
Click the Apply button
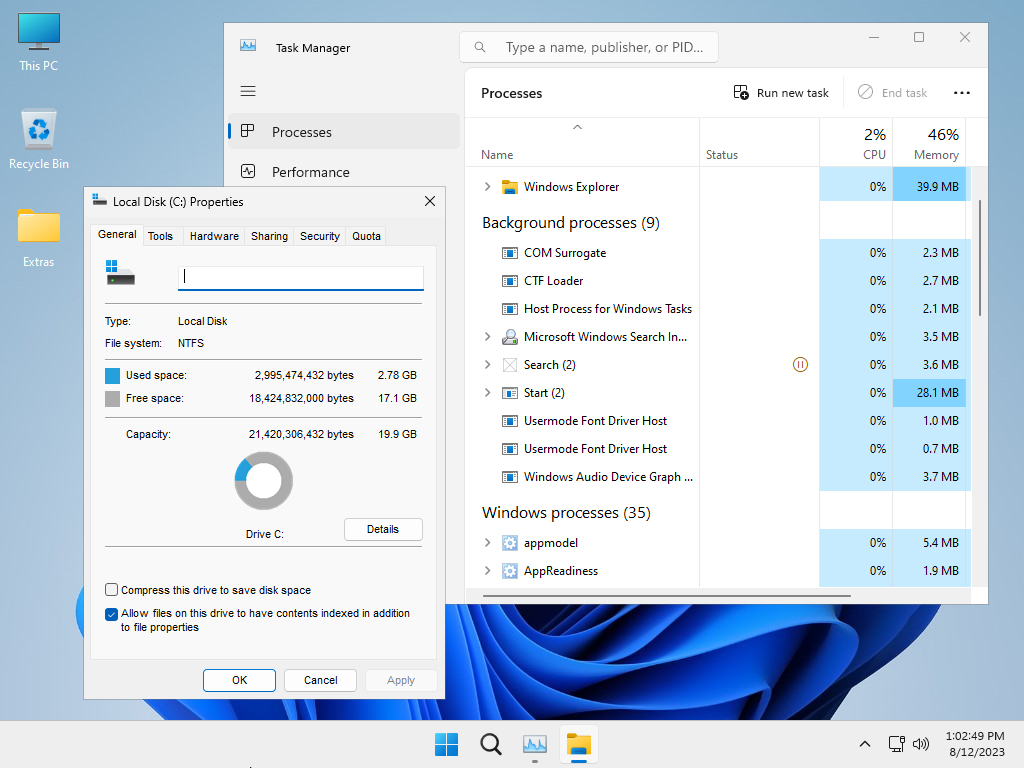(x=400, y=680)
